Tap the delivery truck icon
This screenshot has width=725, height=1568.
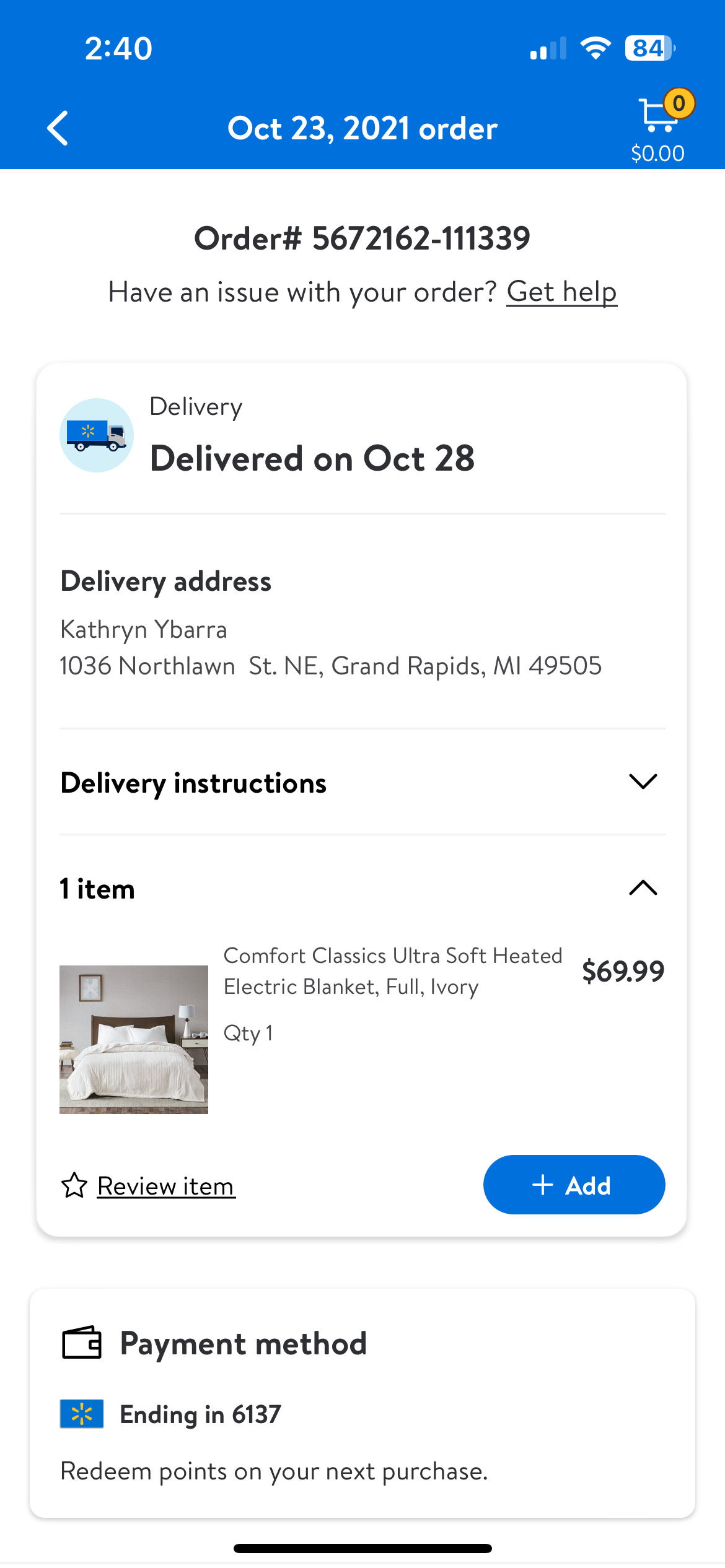point(97,435)
